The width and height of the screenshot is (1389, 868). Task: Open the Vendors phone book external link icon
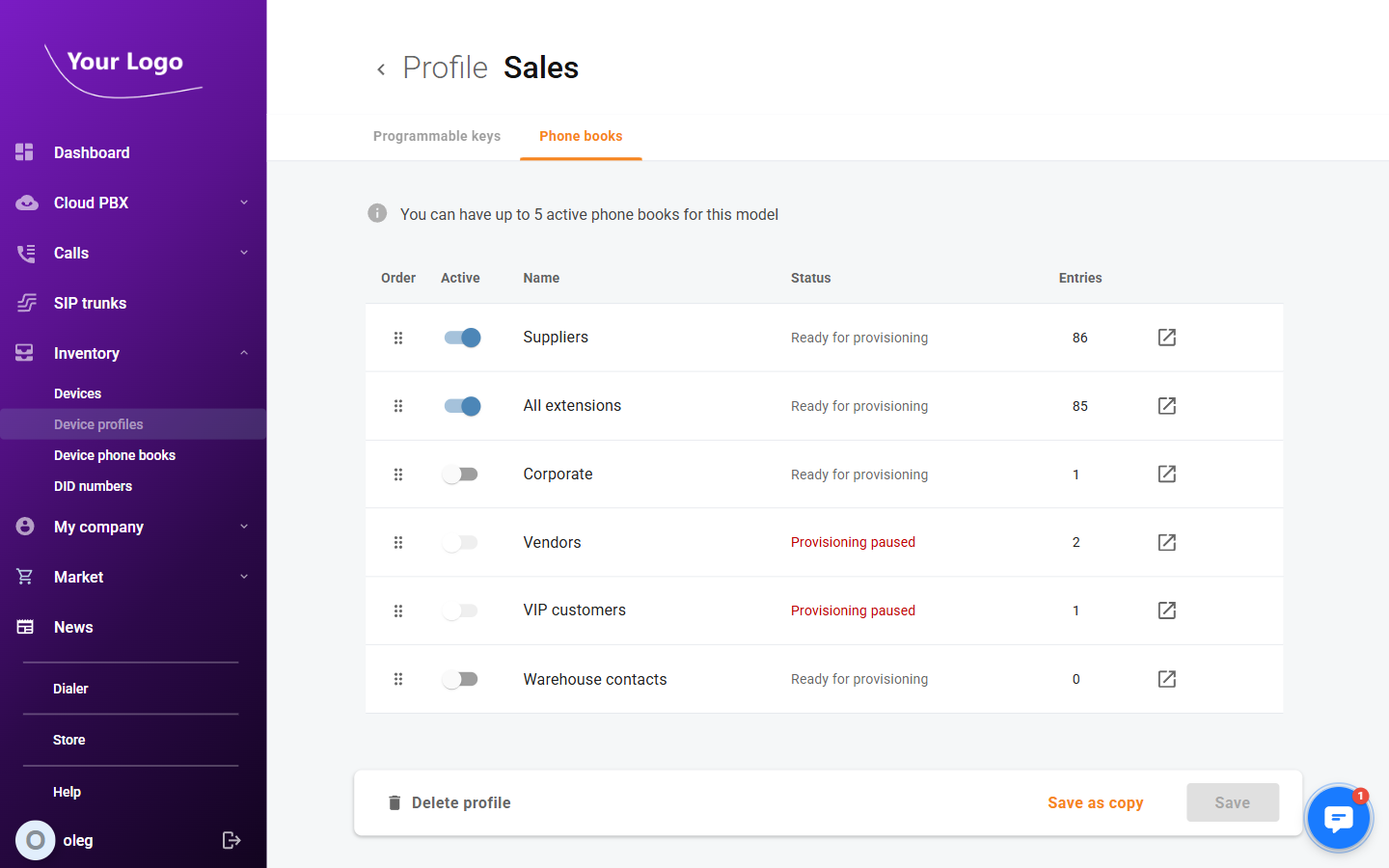[x=1166, y=542]
